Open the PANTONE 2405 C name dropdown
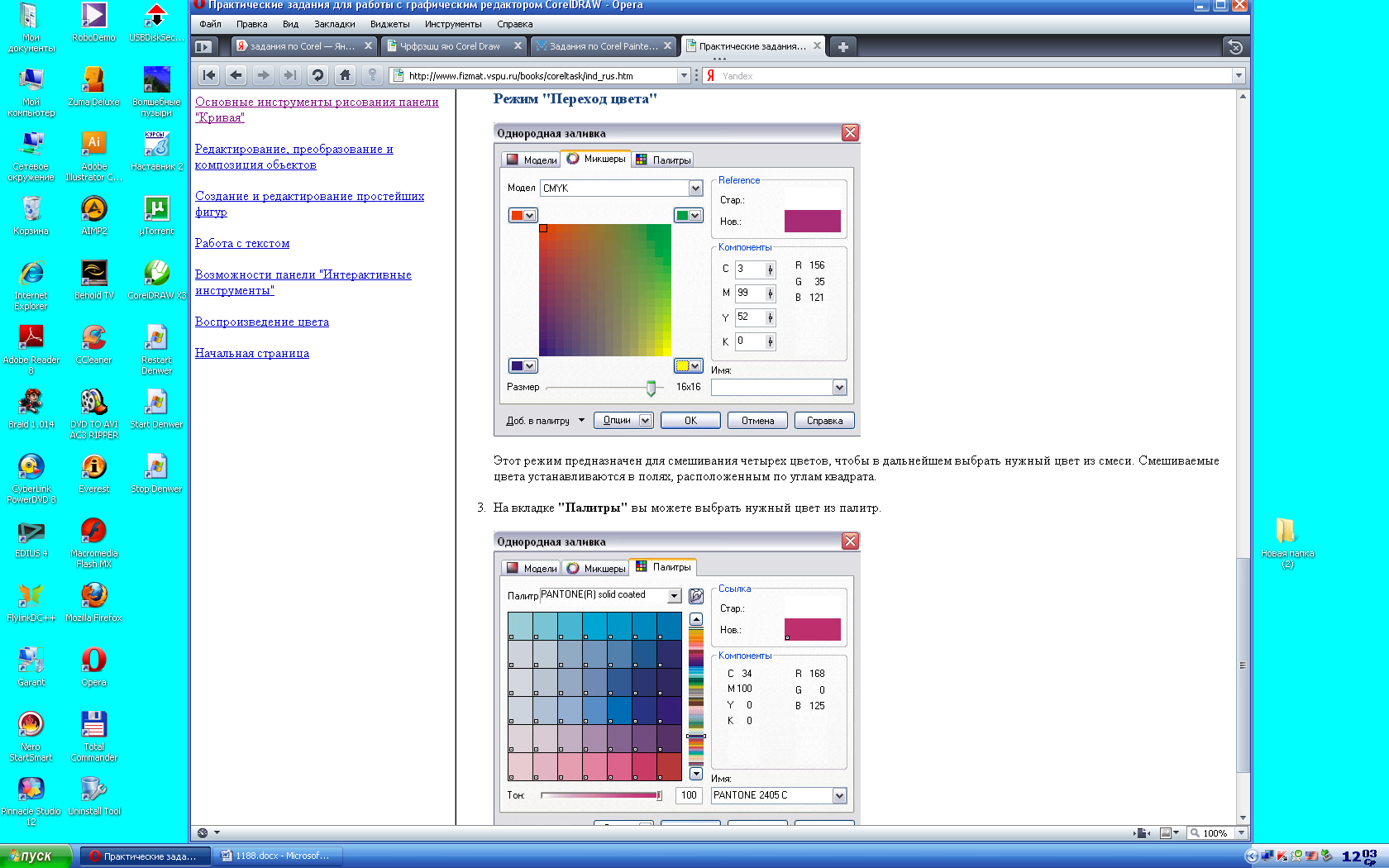 pyautogui.click(x=839, y=795)
